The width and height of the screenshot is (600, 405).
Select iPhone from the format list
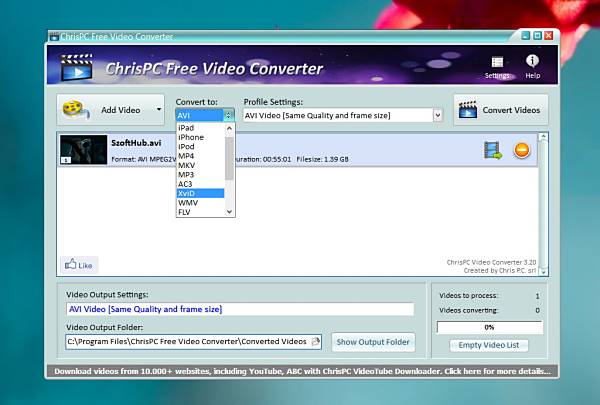(x=200, y=137)
